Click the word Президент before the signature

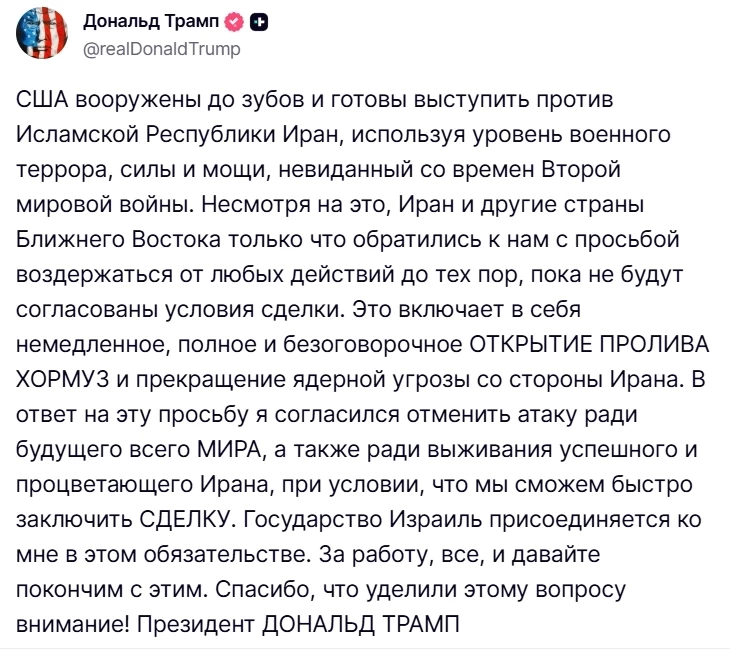(196, 624)
